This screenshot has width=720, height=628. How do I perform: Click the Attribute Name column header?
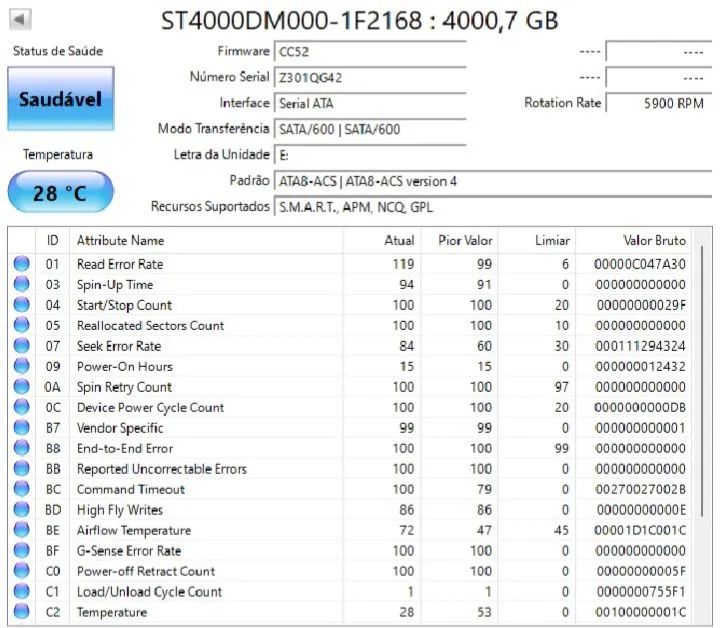point(206,240)
